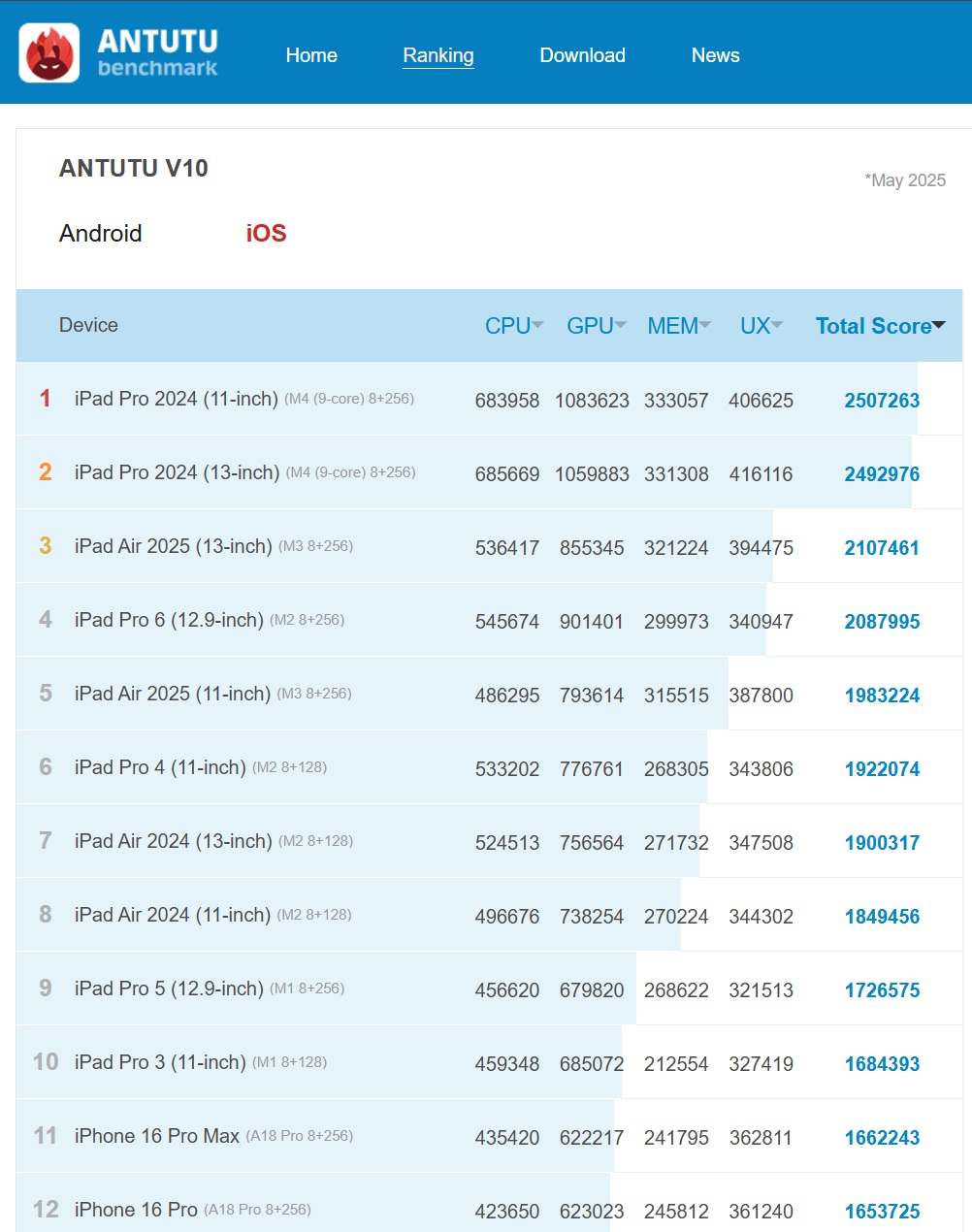
Task: Sort by Total Score arrow
Action: point(939,325)
